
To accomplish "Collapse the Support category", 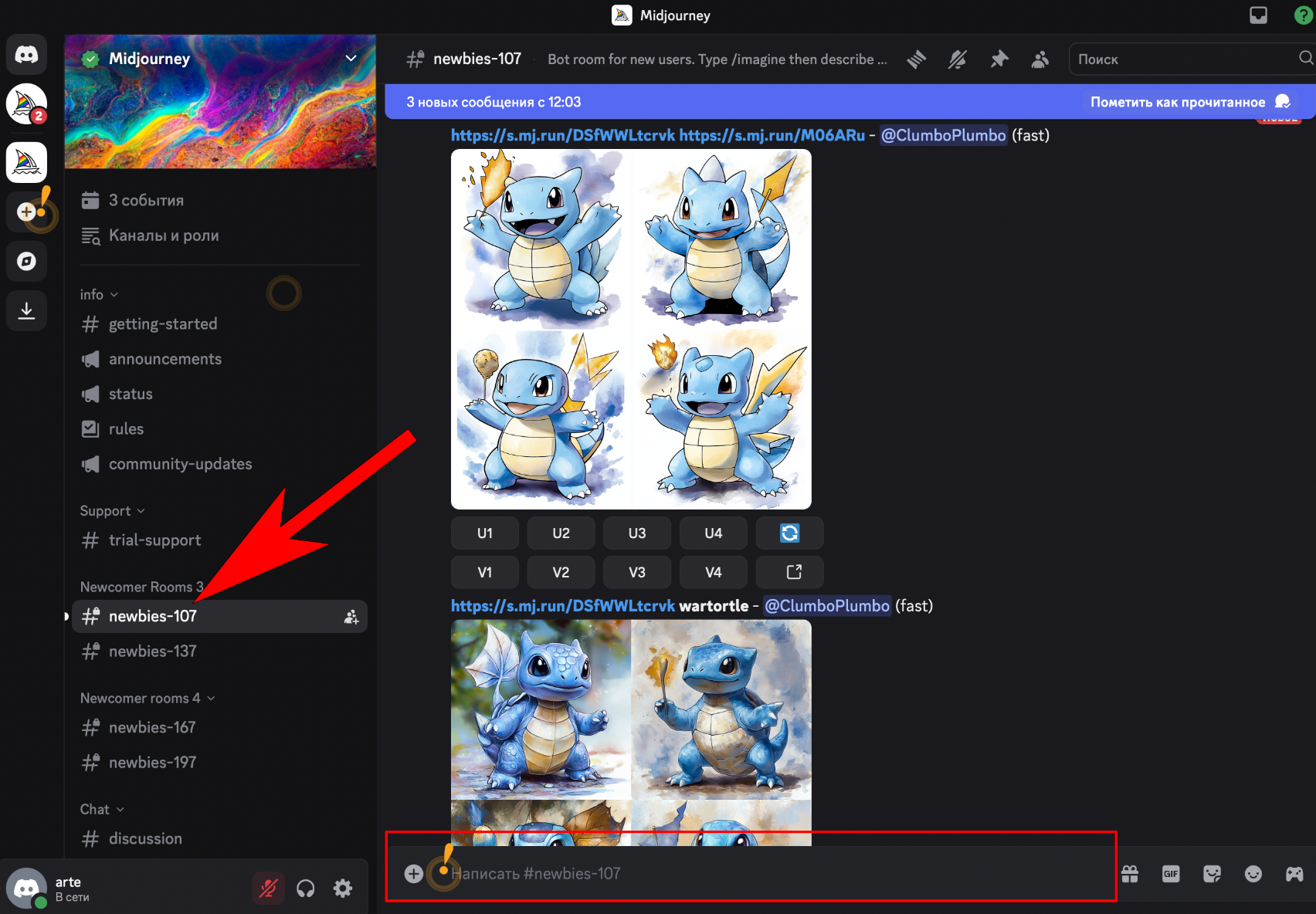I will tap(112, 511).
